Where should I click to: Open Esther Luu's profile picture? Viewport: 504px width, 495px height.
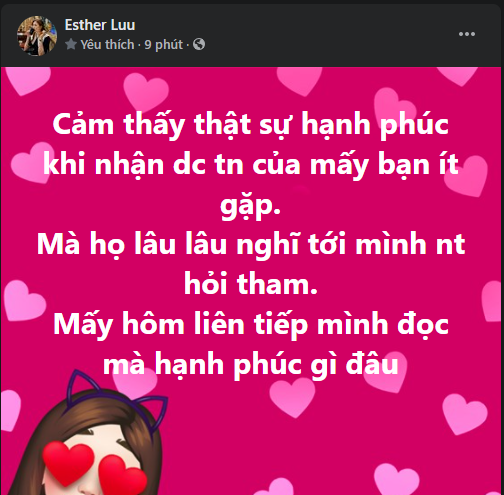pos(37,36)
